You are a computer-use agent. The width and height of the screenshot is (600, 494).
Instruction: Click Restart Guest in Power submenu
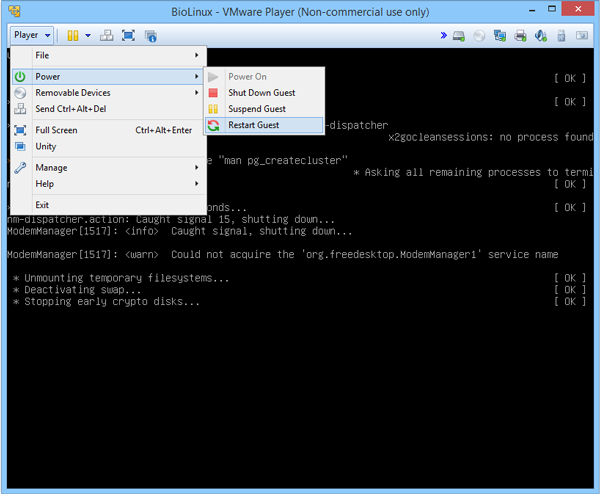[x=264, y=125]
